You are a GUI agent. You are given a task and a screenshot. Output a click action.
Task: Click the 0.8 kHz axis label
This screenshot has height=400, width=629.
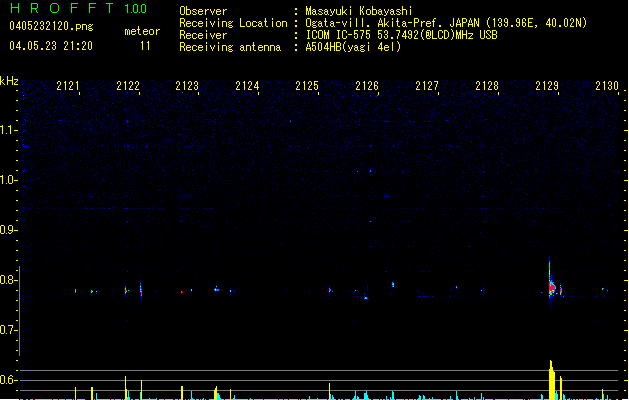[8, 280]
